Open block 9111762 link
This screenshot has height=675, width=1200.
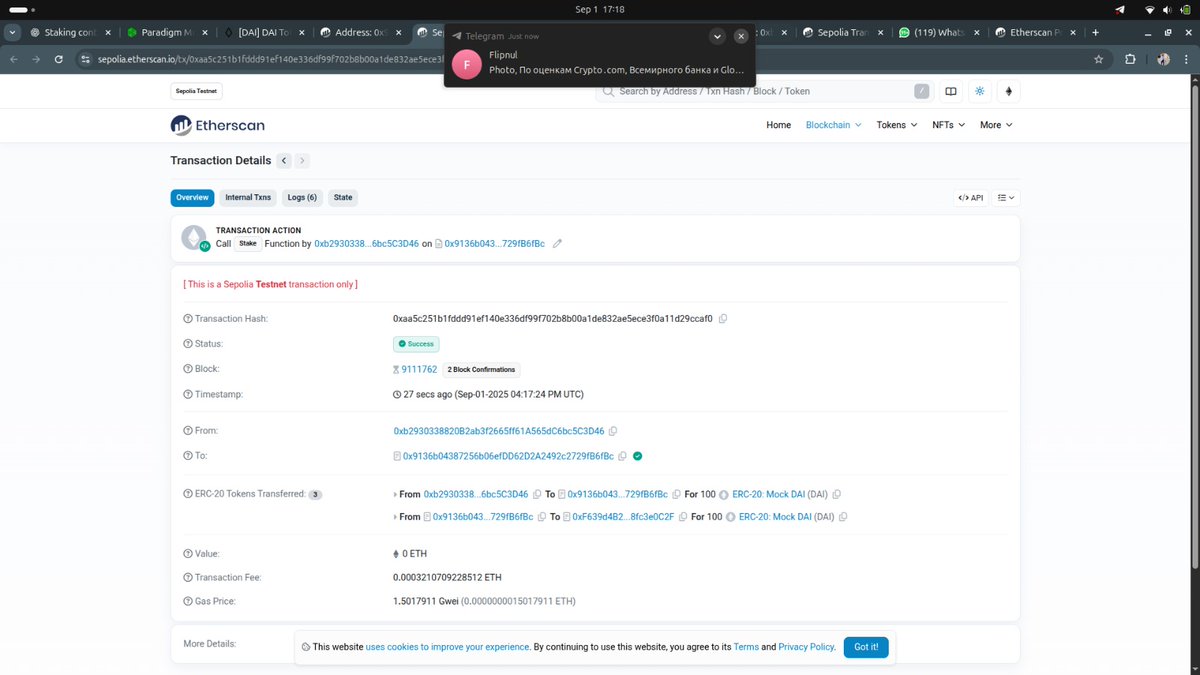420,369
